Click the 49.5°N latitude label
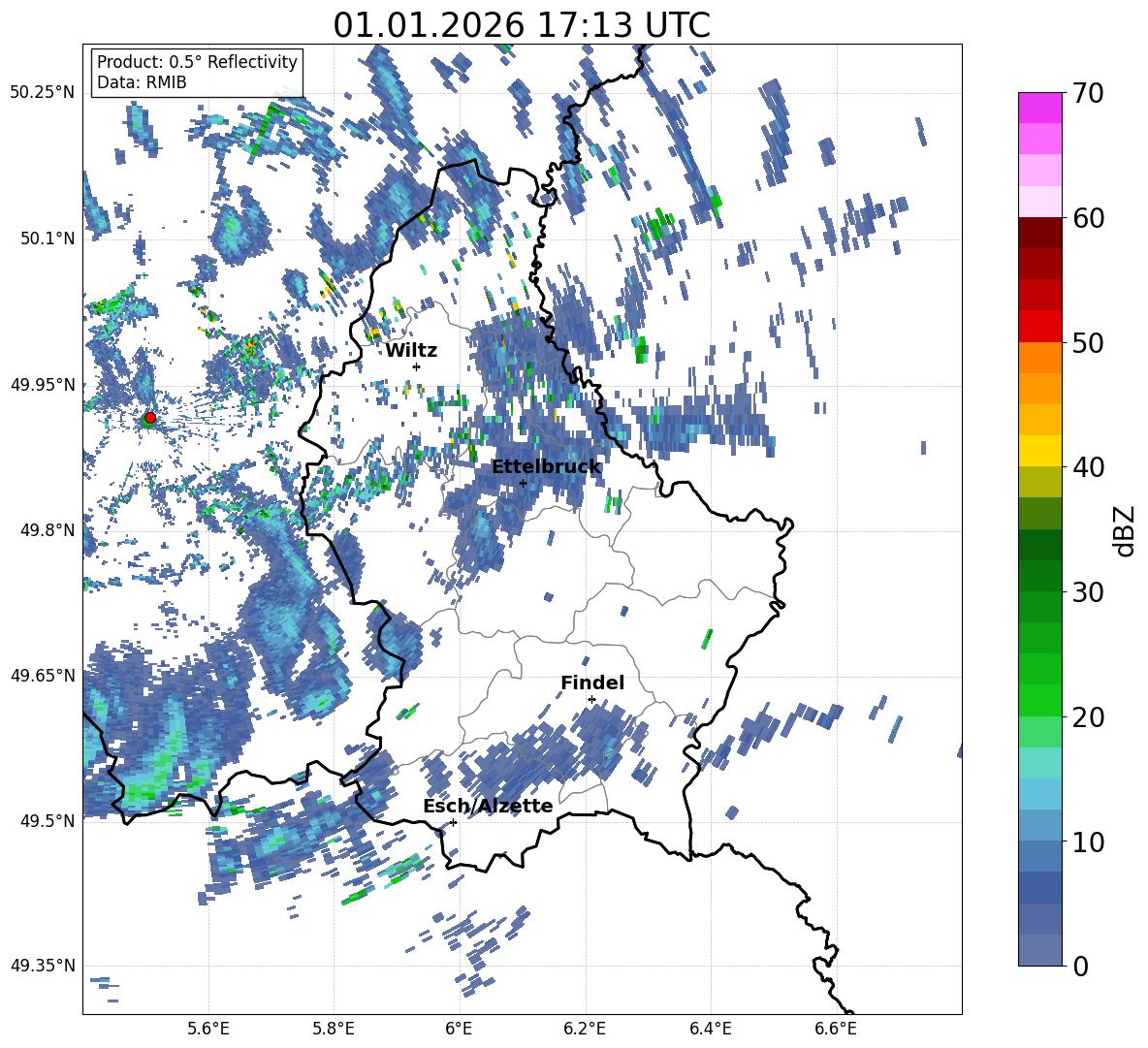The image size is (1148, 1048). click(47, 820)
